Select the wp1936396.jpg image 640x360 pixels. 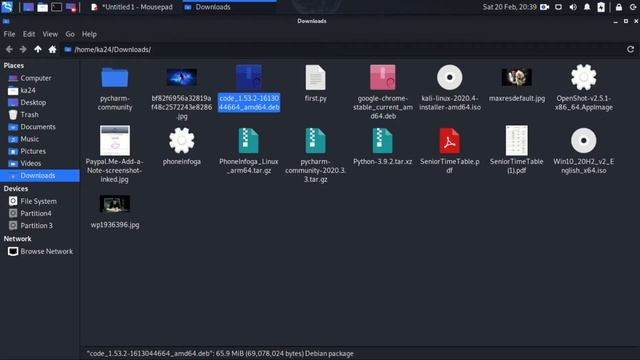[x=115, y=204]
